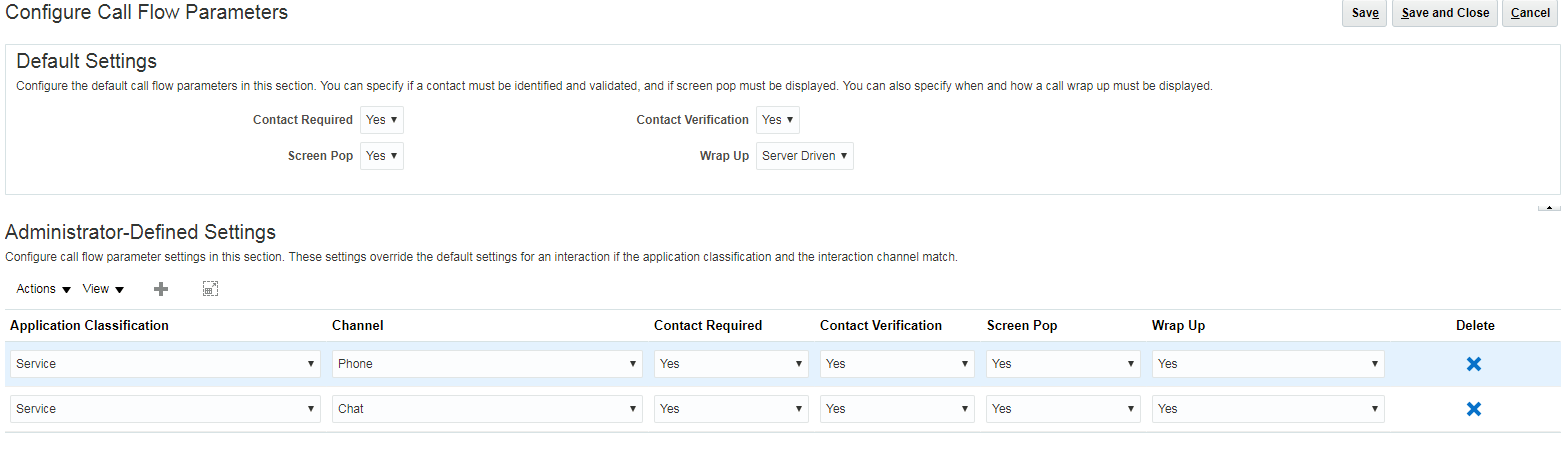The width and height of the screenshot is (1564, 455).
Task: Delete the Service Phone row
Action: pyautogui.click(x=1473, y=364)
